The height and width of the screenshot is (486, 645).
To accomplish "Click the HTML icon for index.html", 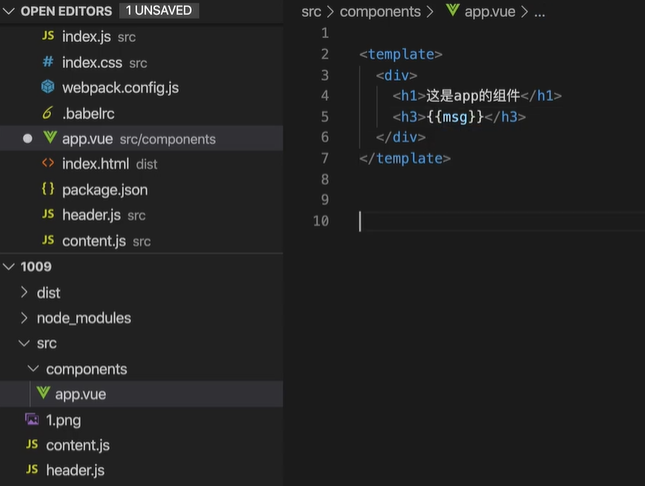I will [x=48, y=164].
